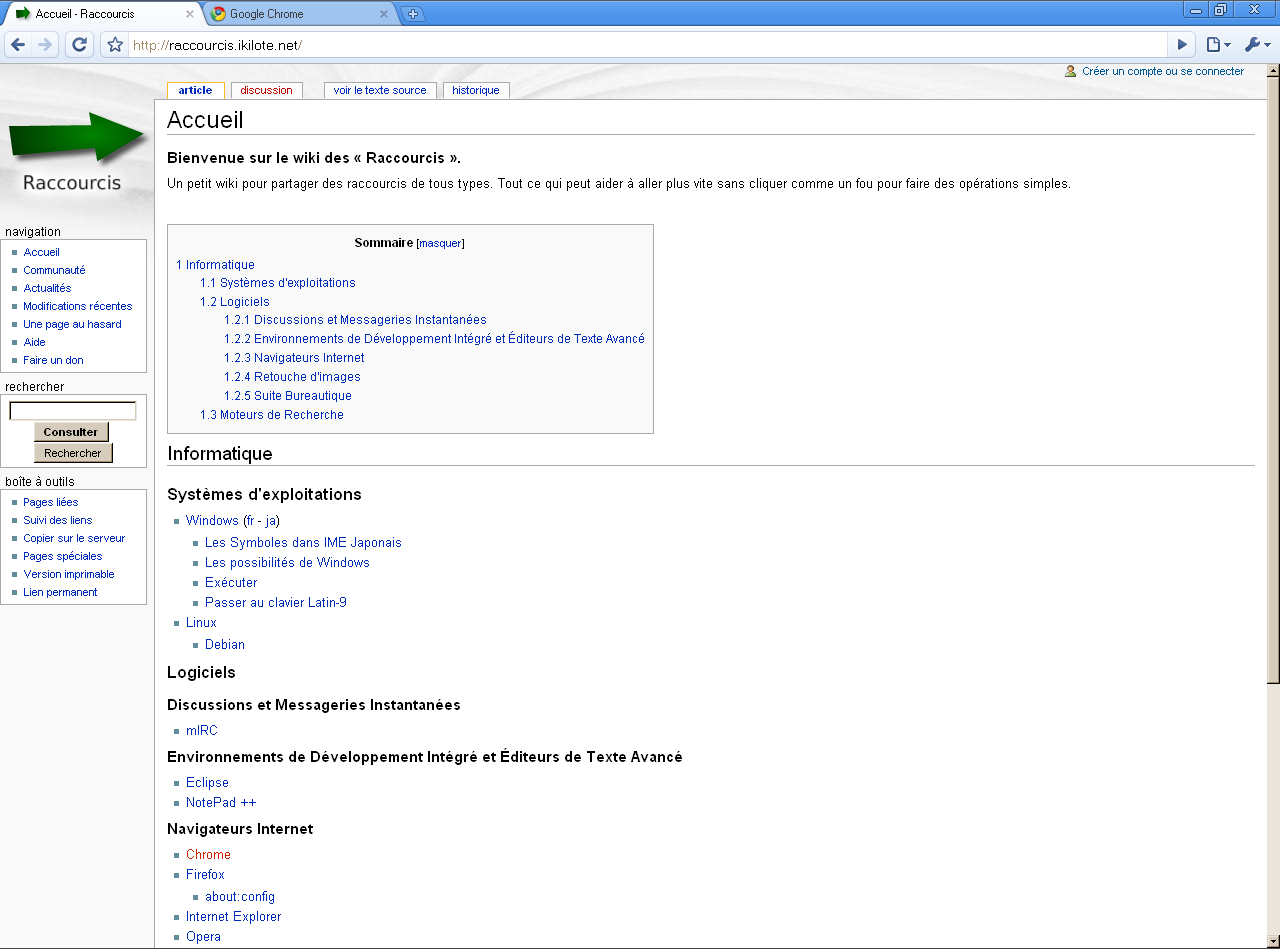Click Copier sur le serveur
This screenshot has height=949, width=1280.
(74, 538)
